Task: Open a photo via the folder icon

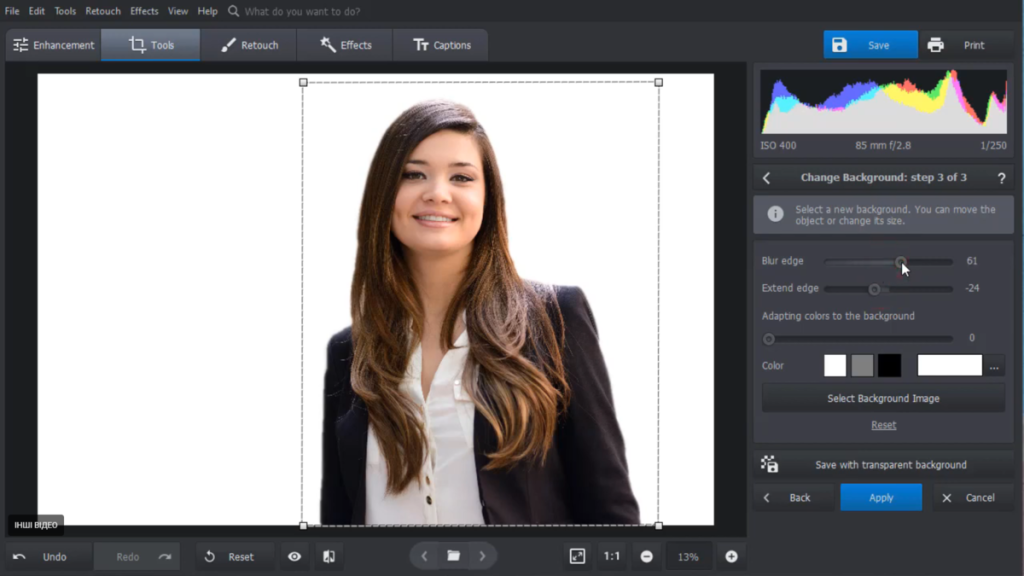Action: [453, 556]
